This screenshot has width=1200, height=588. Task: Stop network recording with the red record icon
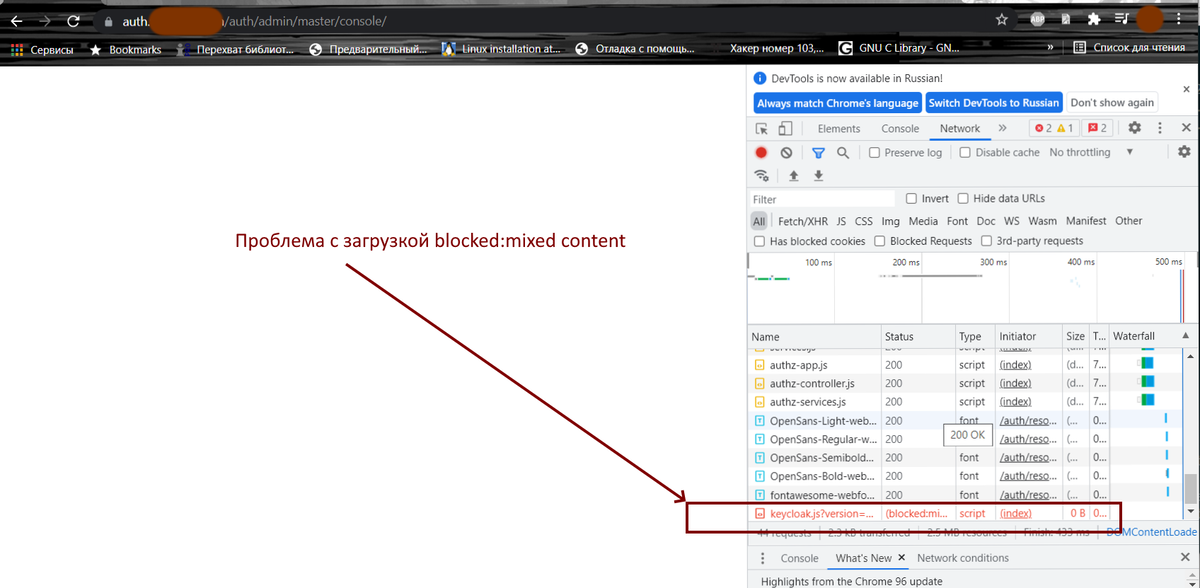pyautogui.click(x=761, y=152)
